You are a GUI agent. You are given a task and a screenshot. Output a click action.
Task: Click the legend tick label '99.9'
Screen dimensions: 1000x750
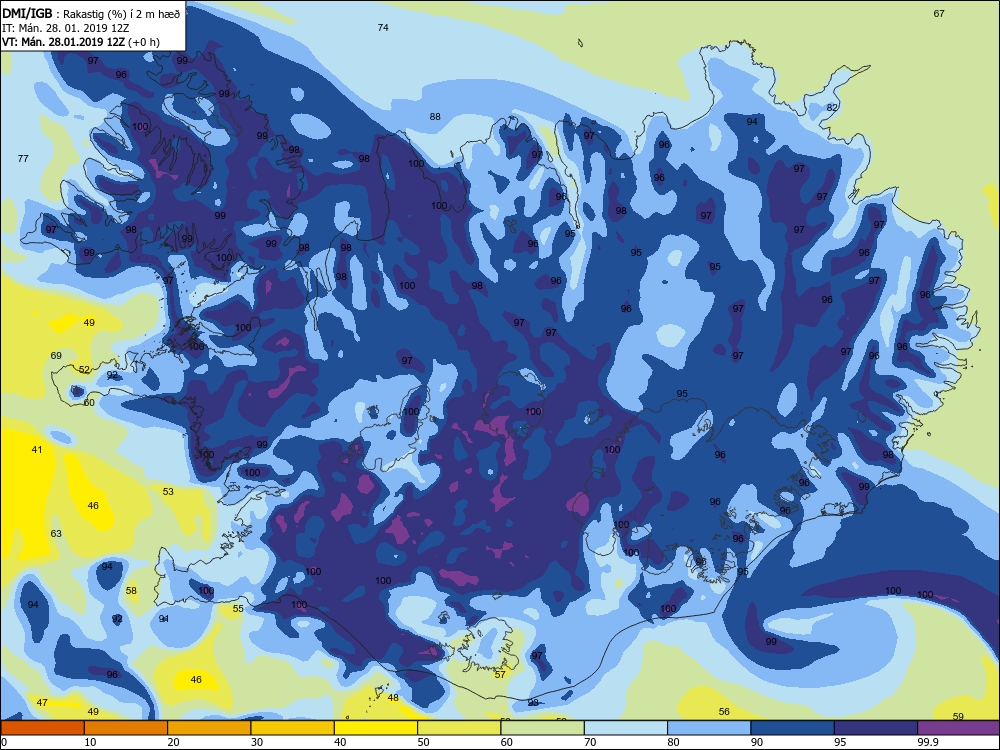pos(927,742)
